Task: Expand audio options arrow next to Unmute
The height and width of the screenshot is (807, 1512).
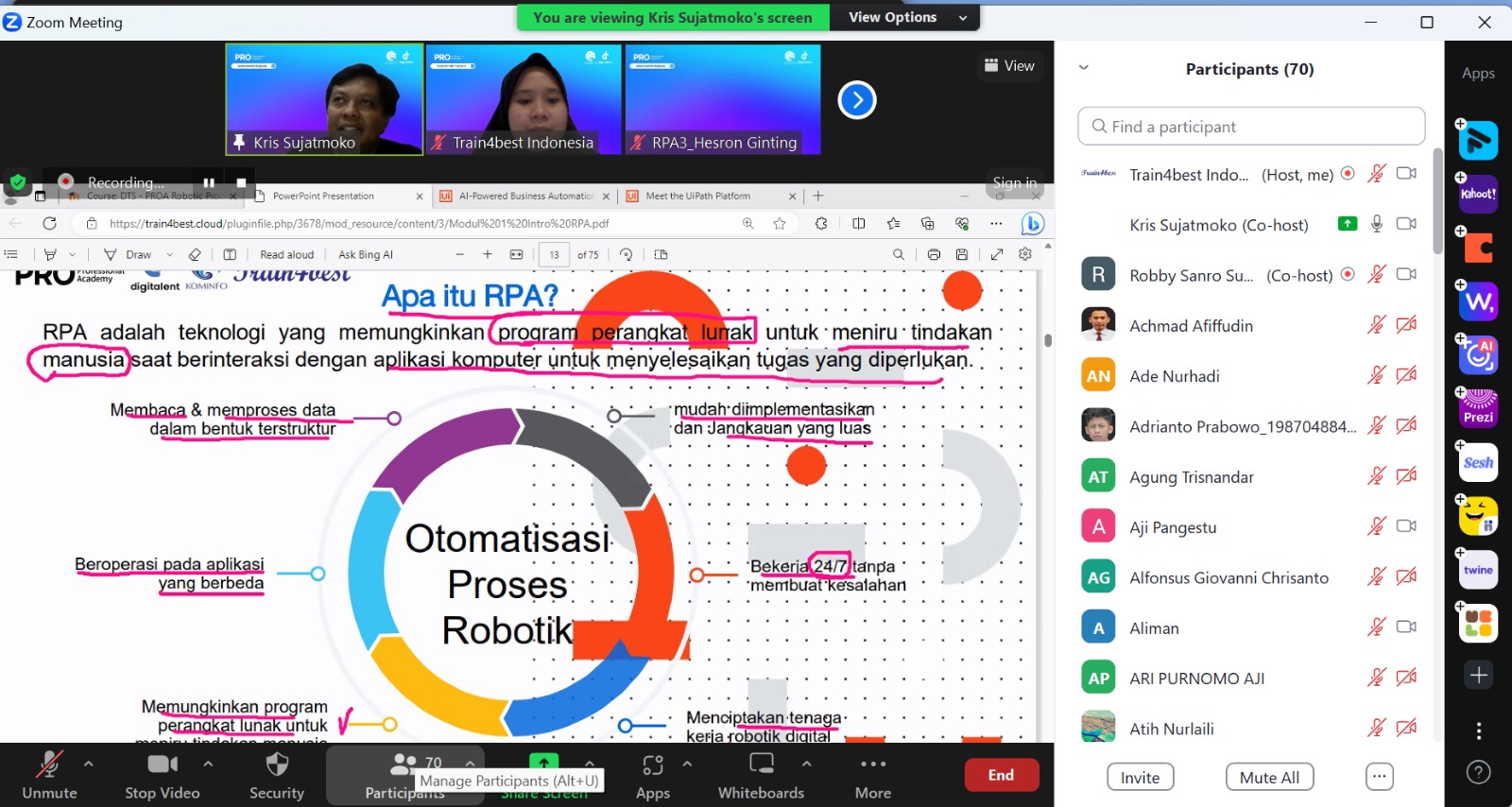Action: point(89,763)
